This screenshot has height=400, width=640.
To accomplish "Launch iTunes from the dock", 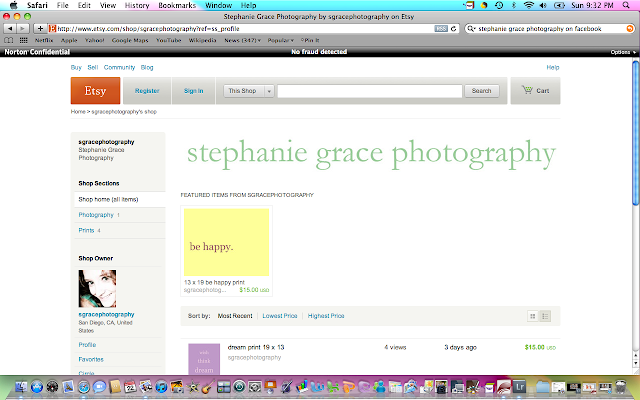I will click(x=161, y=387).
